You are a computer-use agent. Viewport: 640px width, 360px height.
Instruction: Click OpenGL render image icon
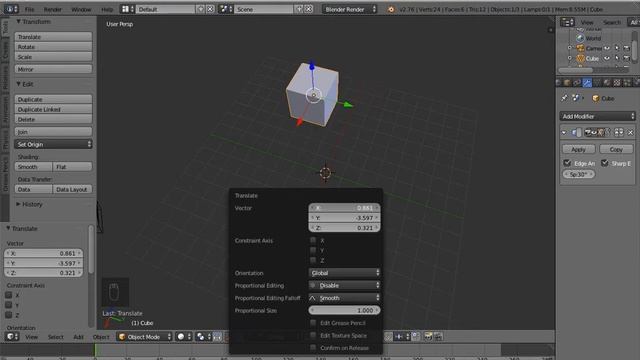coord(428,336)
